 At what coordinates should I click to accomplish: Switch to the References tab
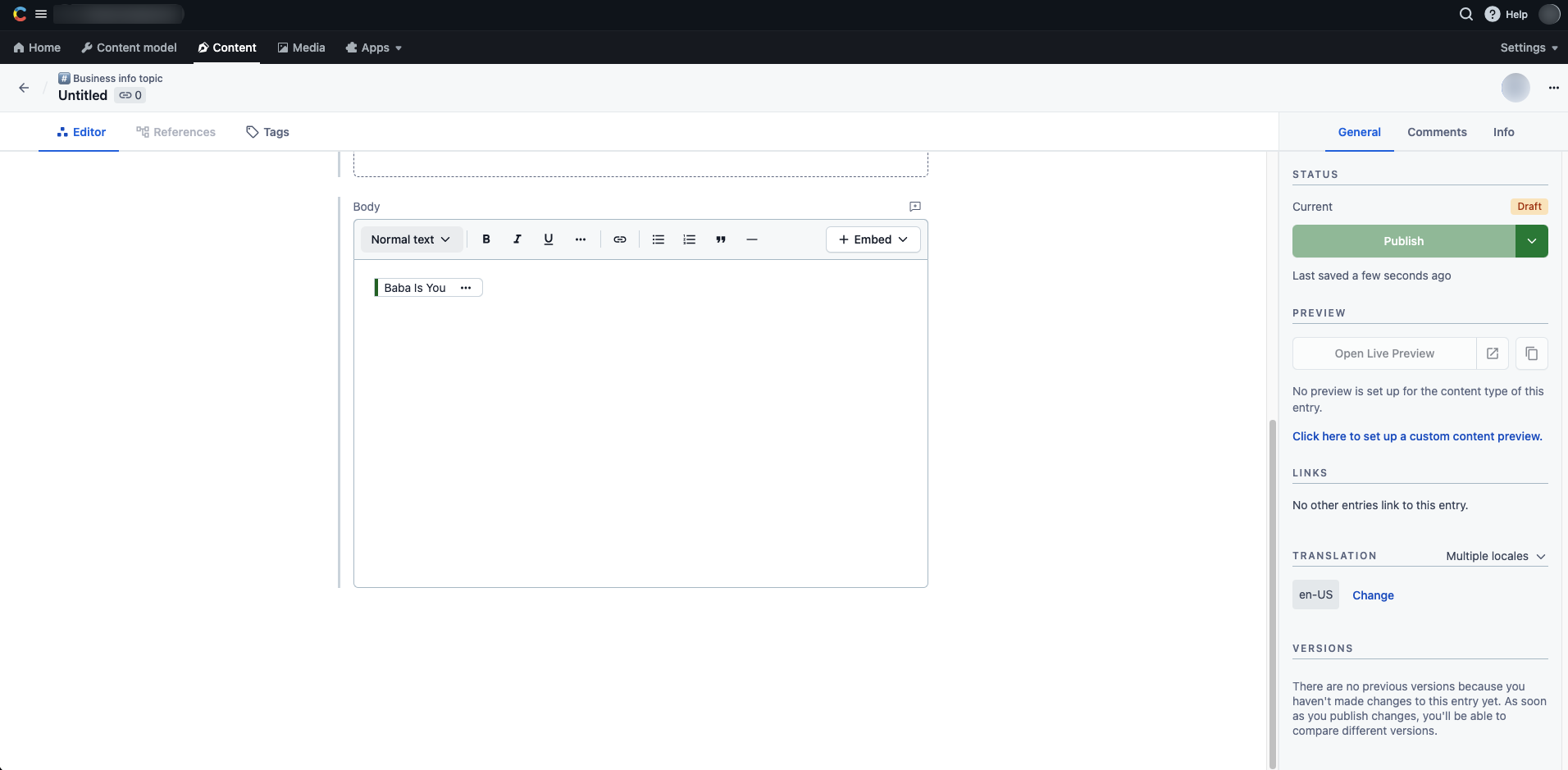pos(175,132)
